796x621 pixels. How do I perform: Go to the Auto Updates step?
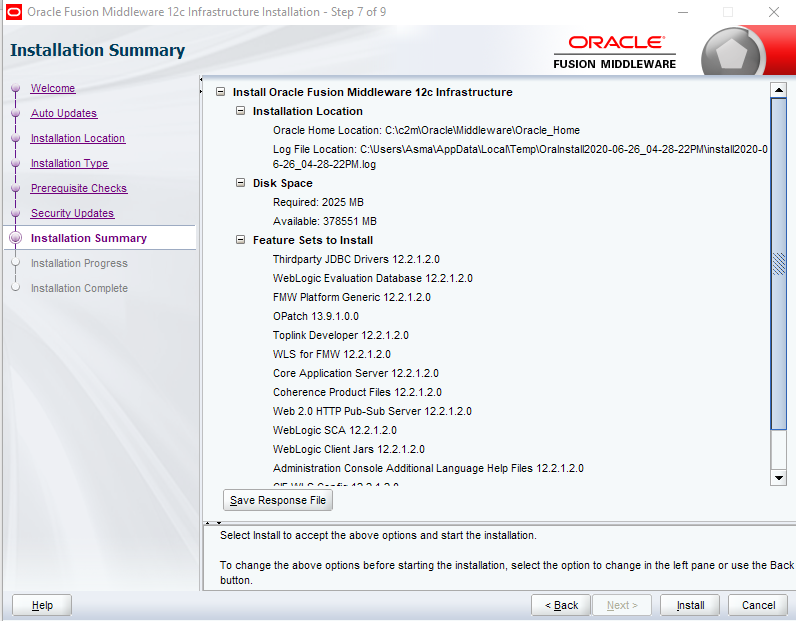64,113
